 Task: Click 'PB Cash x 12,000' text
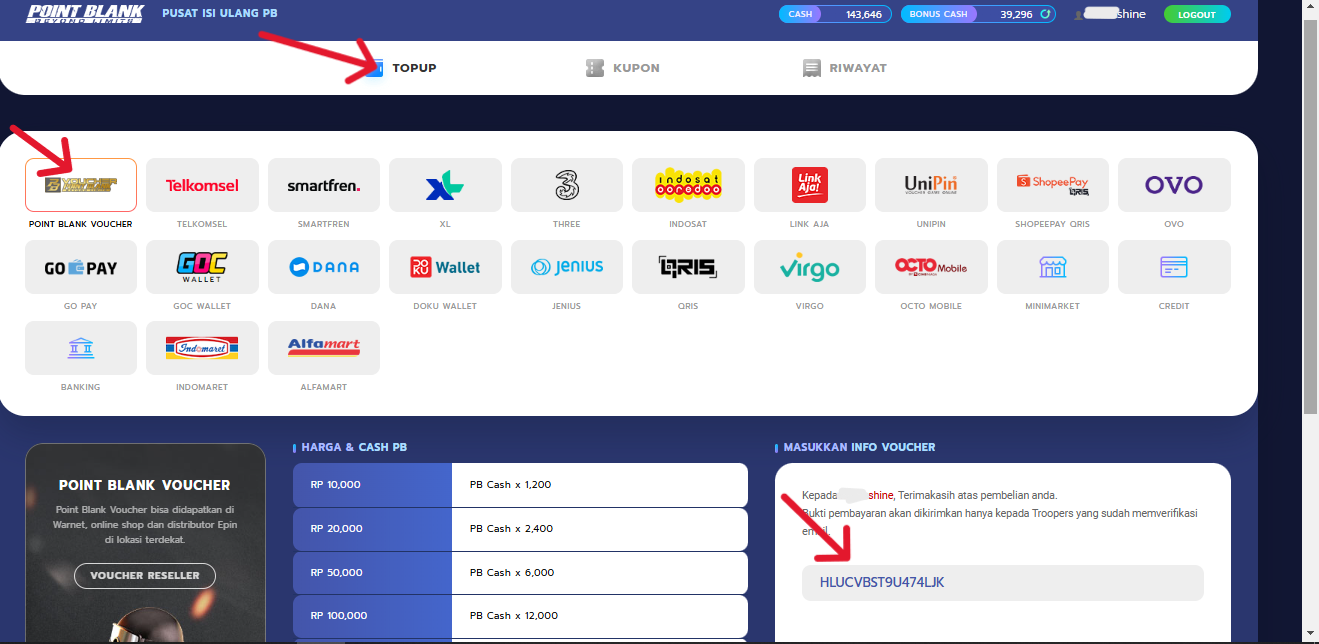click(x=514, y=616)
